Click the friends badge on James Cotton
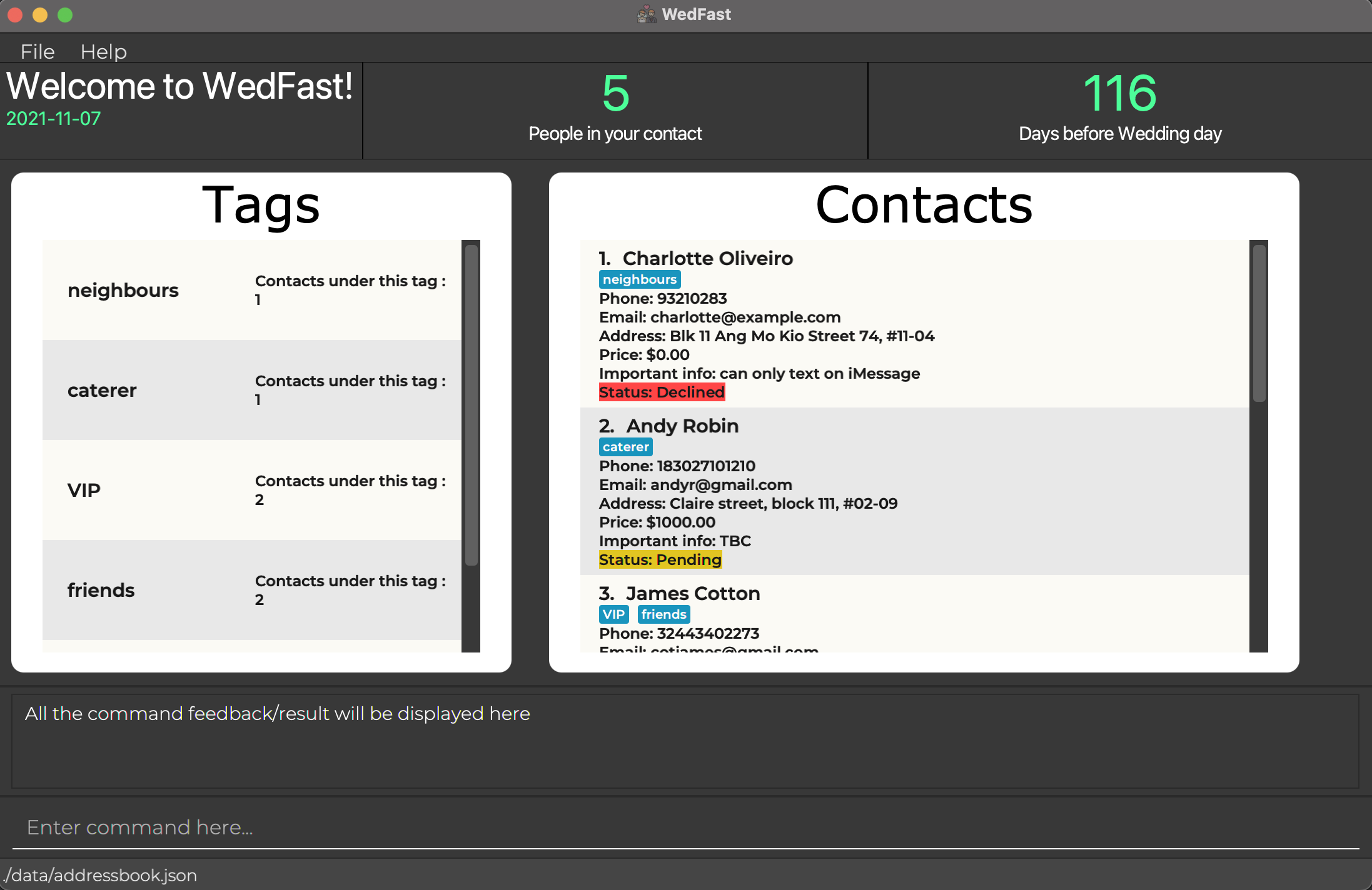The height and width of the screenshot is (890, 1372). pos(664,614)
